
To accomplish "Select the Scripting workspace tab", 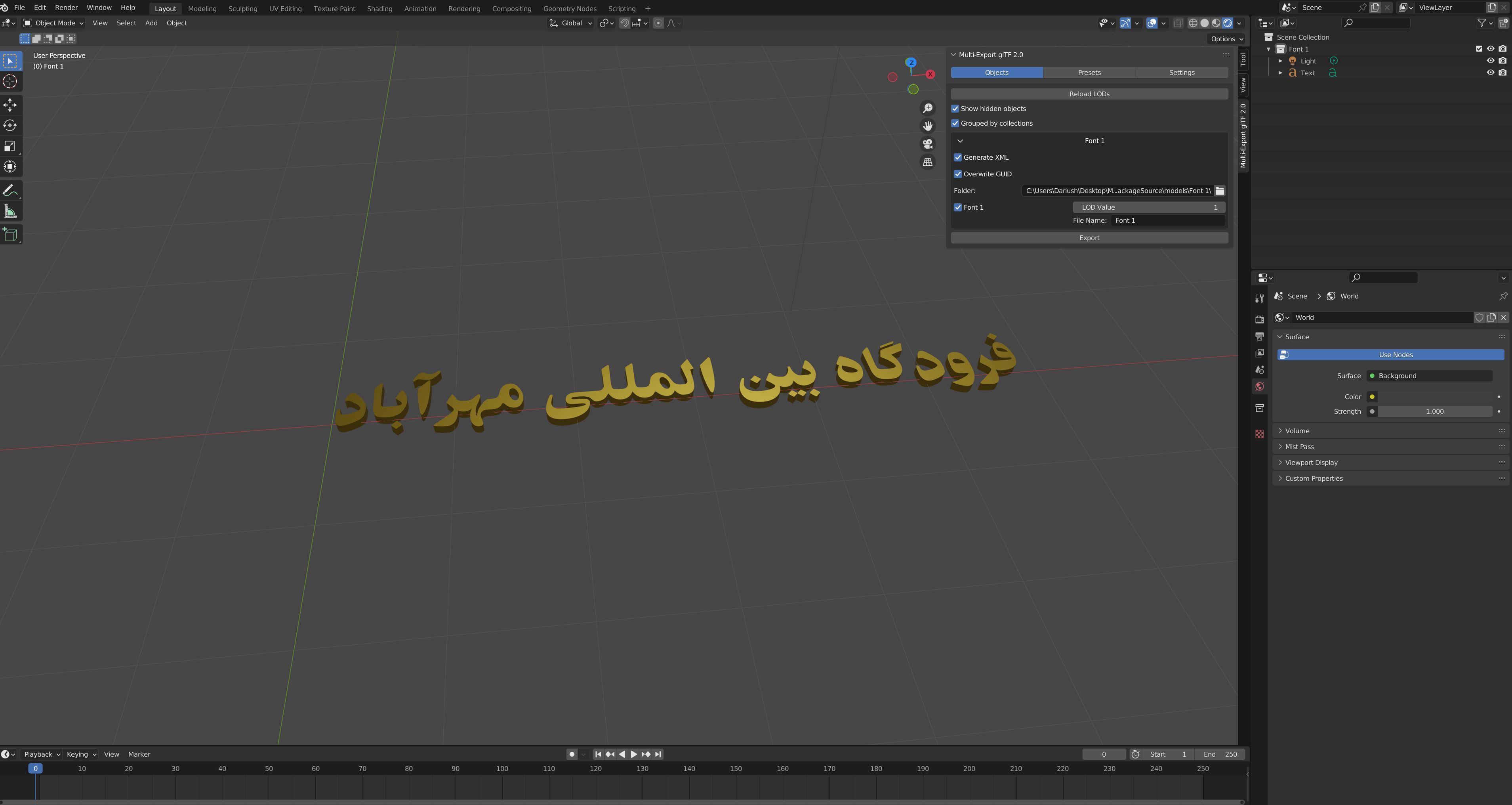I will (622, 8).
